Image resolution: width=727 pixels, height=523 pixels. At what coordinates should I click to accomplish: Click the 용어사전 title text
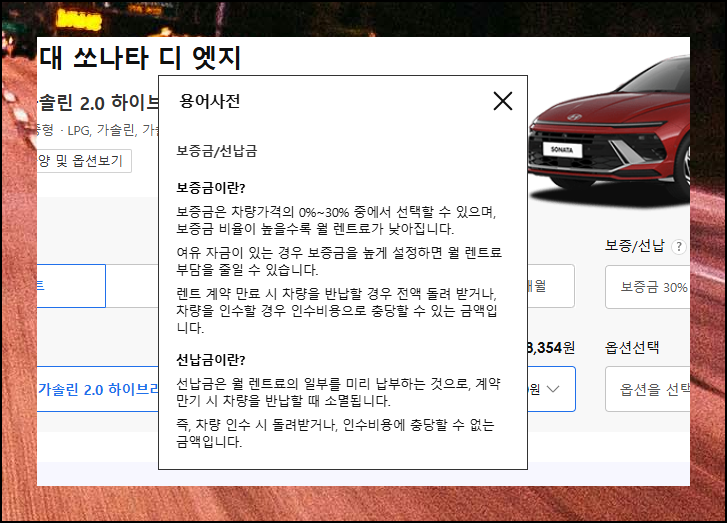(210, 101)
